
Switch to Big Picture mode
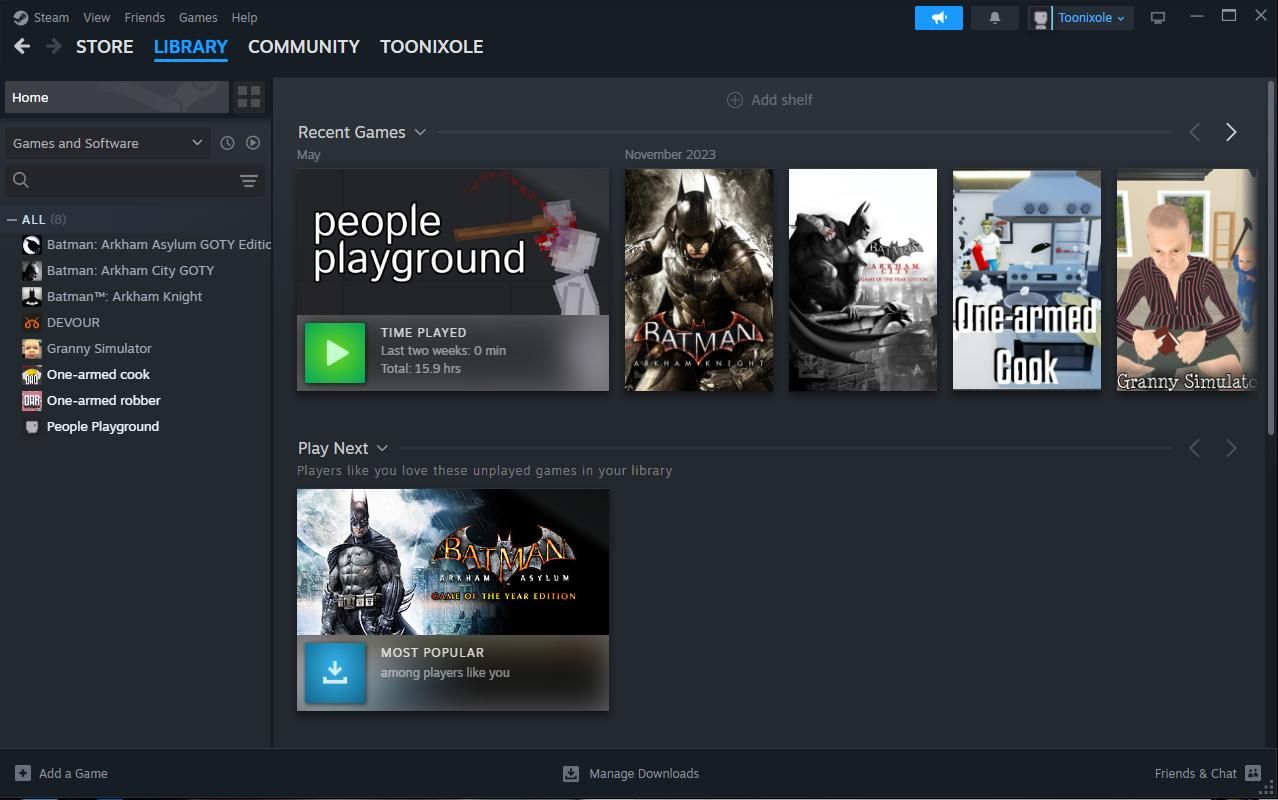(x=1158, y=18)
